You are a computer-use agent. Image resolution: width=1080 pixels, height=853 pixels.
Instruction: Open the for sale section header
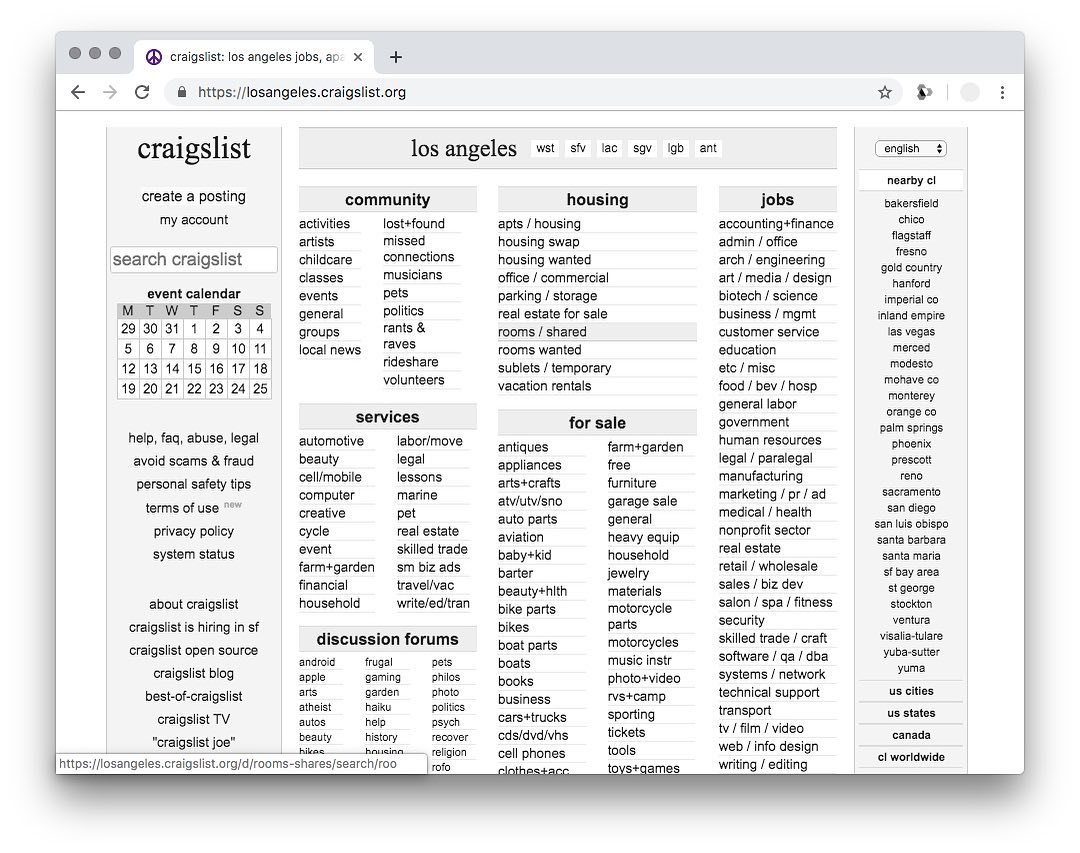tap(597, 423)
